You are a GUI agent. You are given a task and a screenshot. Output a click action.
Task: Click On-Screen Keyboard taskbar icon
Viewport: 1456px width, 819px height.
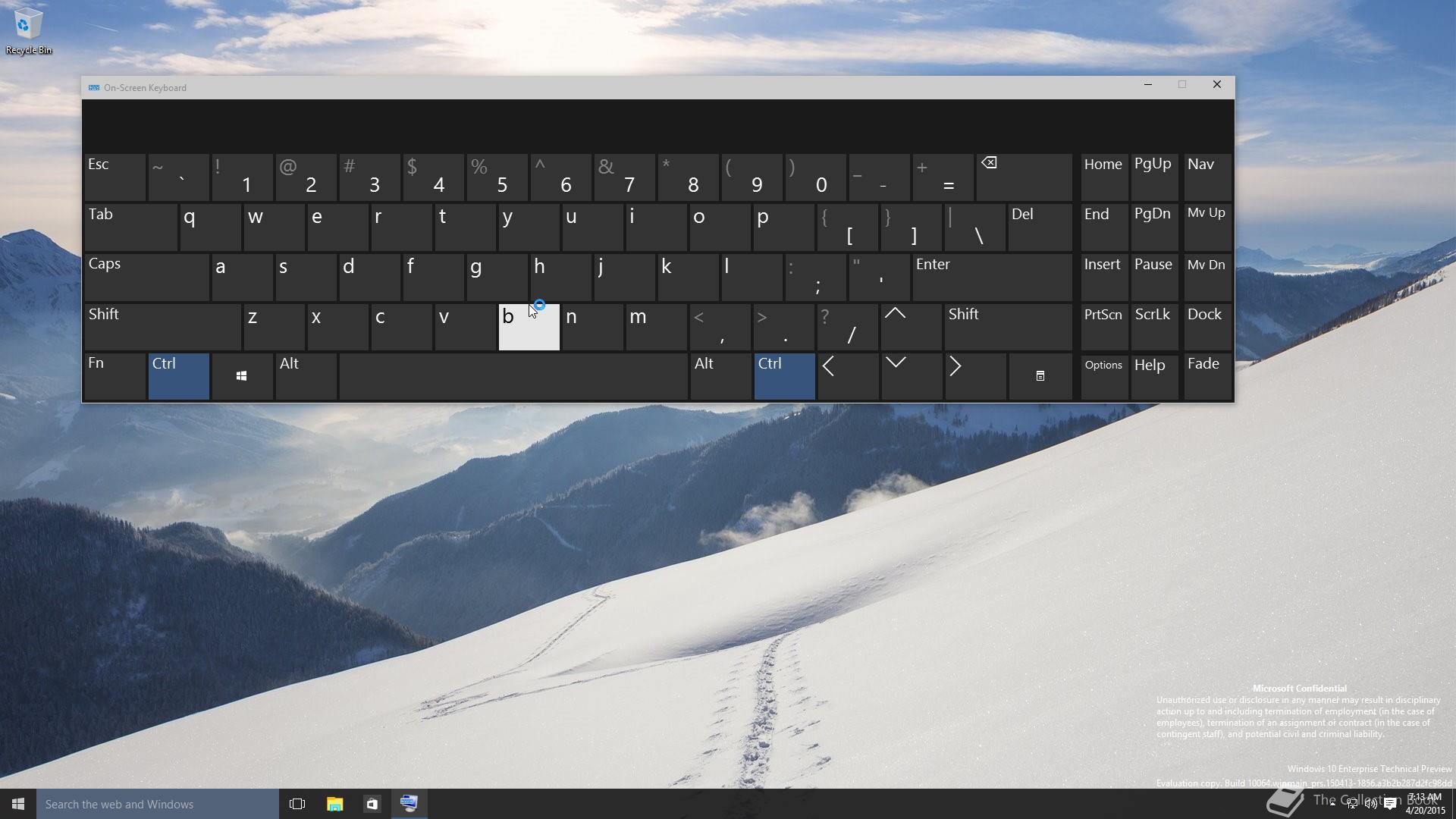pyautogui.click(x=409, y=804)
